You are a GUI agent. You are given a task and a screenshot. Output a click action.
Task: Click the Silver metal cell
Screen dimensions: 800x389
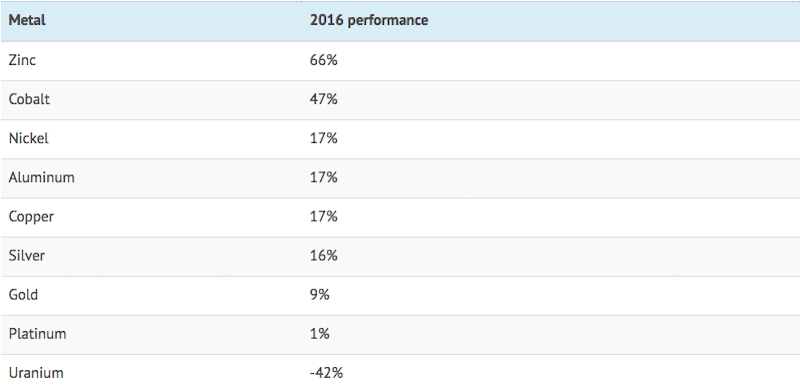[x=27, y=256]
